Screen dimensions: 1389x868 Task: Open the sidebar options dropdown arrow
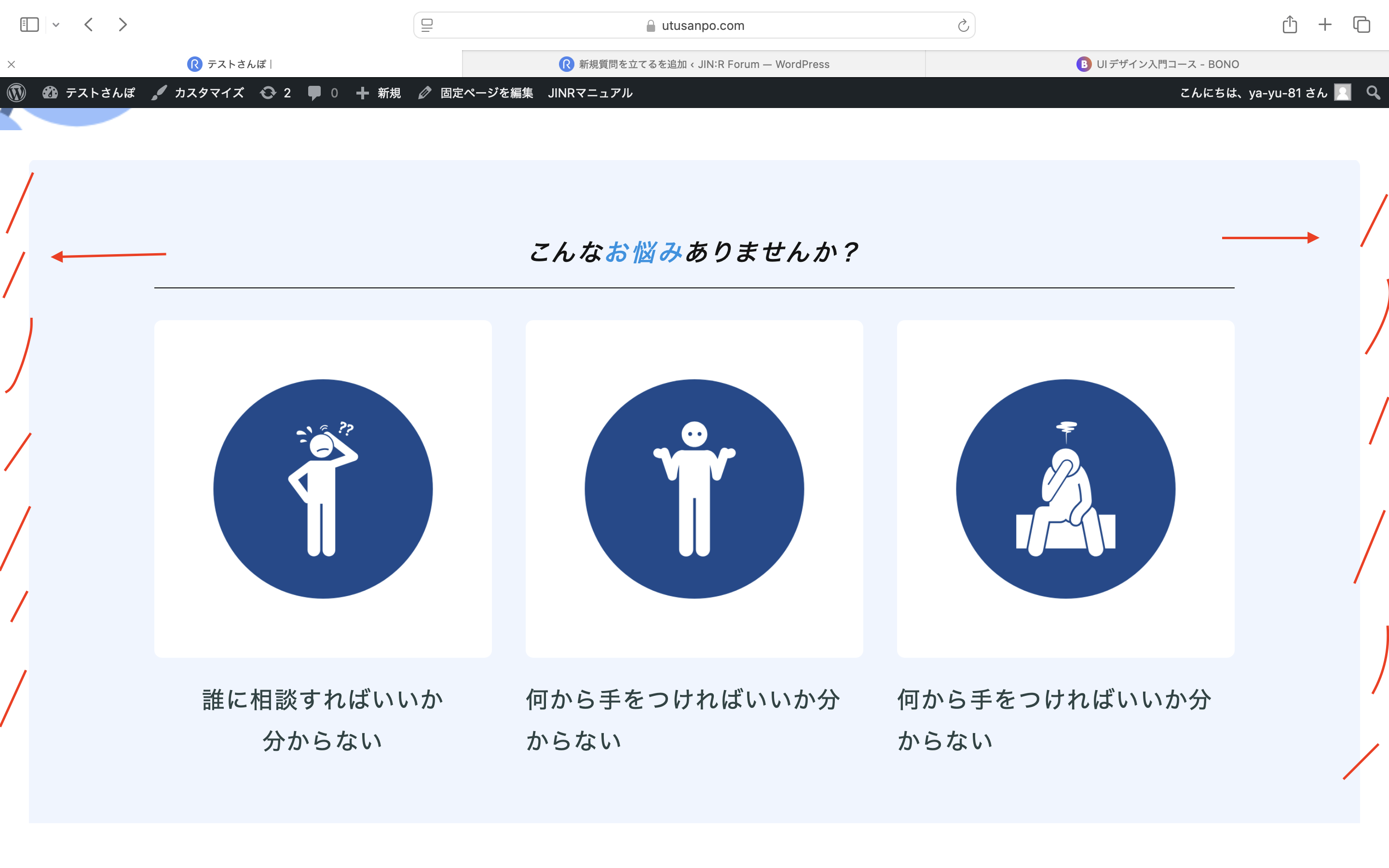tap(55, 25)
